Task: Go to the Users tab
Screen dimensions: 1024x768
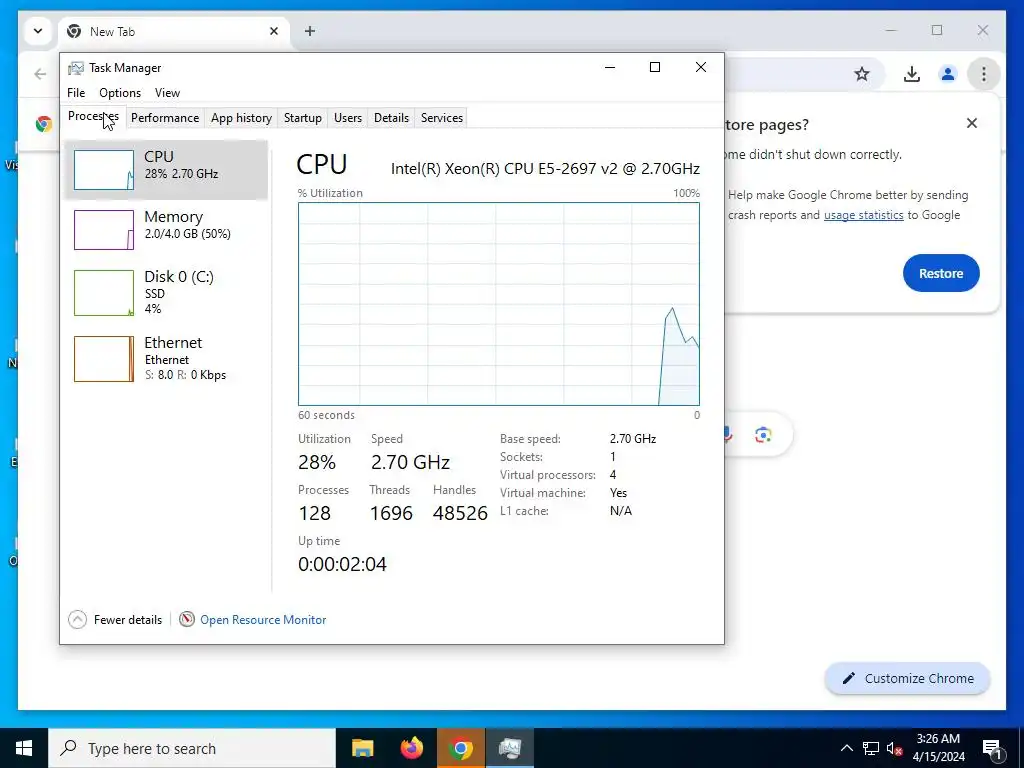Action: pos(347,118)
